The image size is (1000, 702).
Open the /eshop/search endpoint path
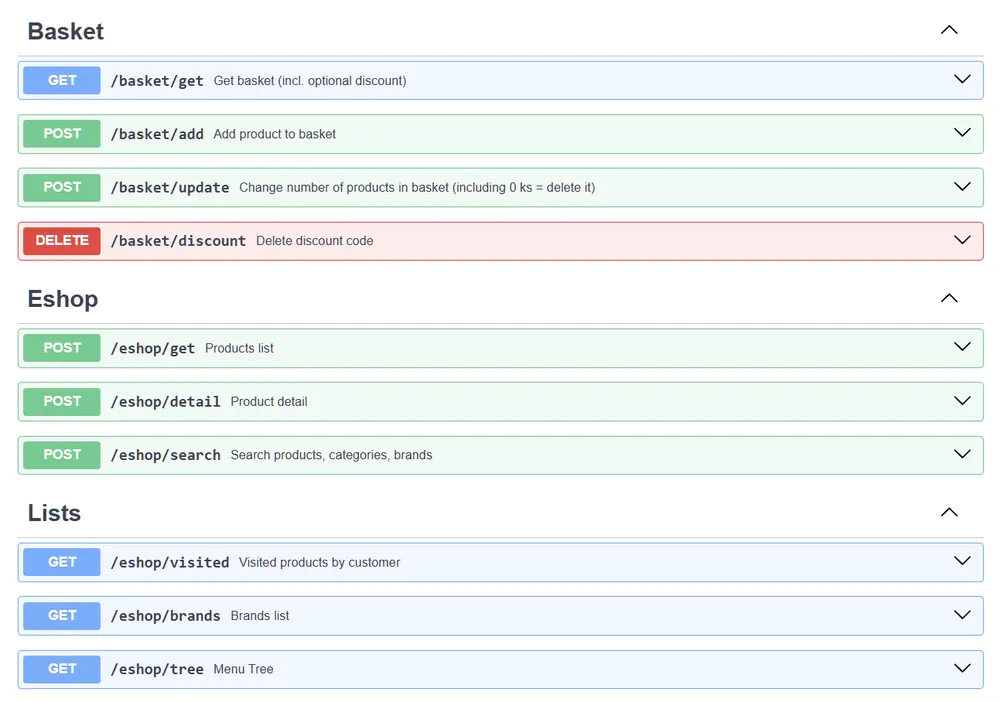tap(165, 456)
